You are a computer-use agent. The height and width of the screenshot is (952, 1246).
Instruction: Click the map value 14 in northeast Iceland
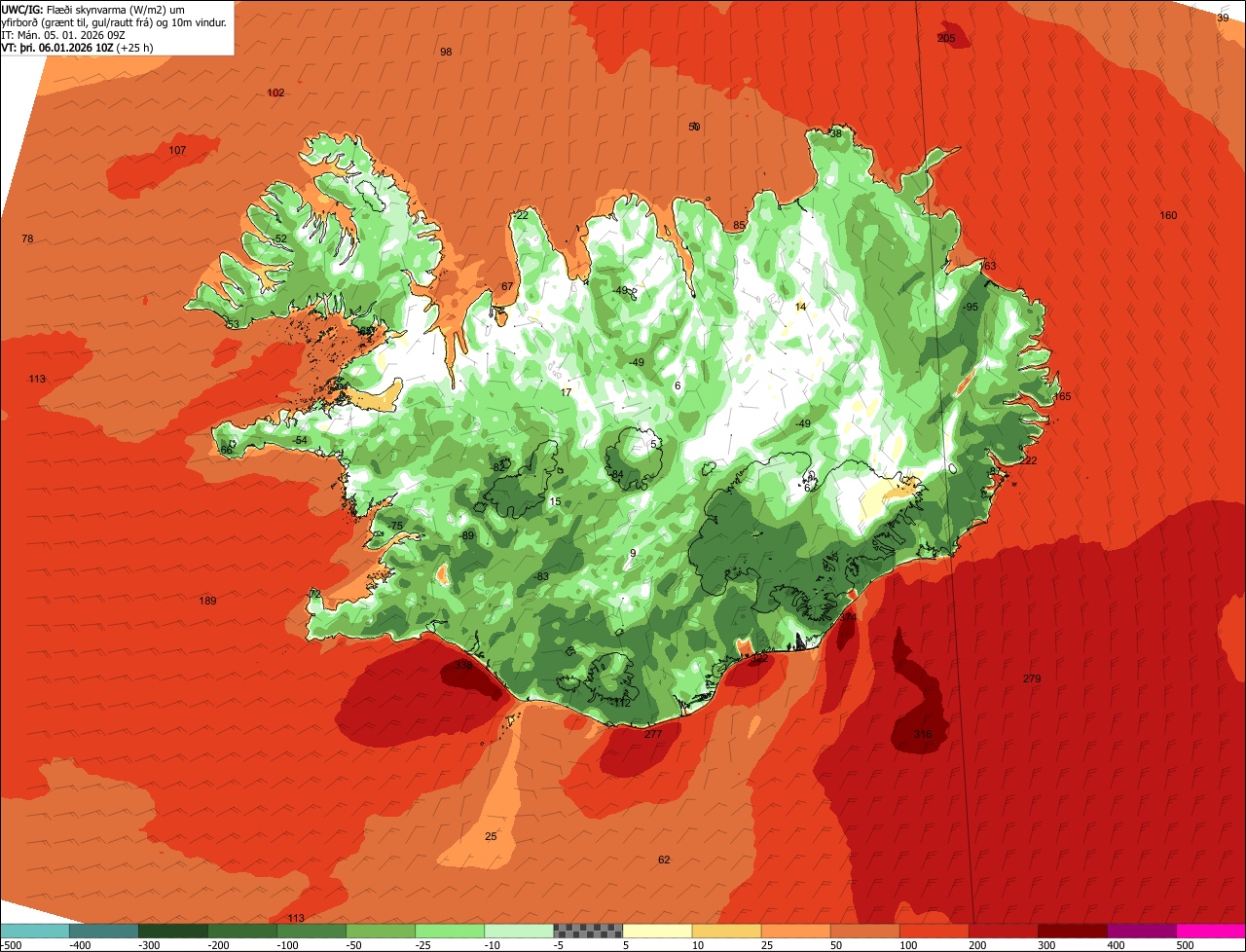(801, 307)
